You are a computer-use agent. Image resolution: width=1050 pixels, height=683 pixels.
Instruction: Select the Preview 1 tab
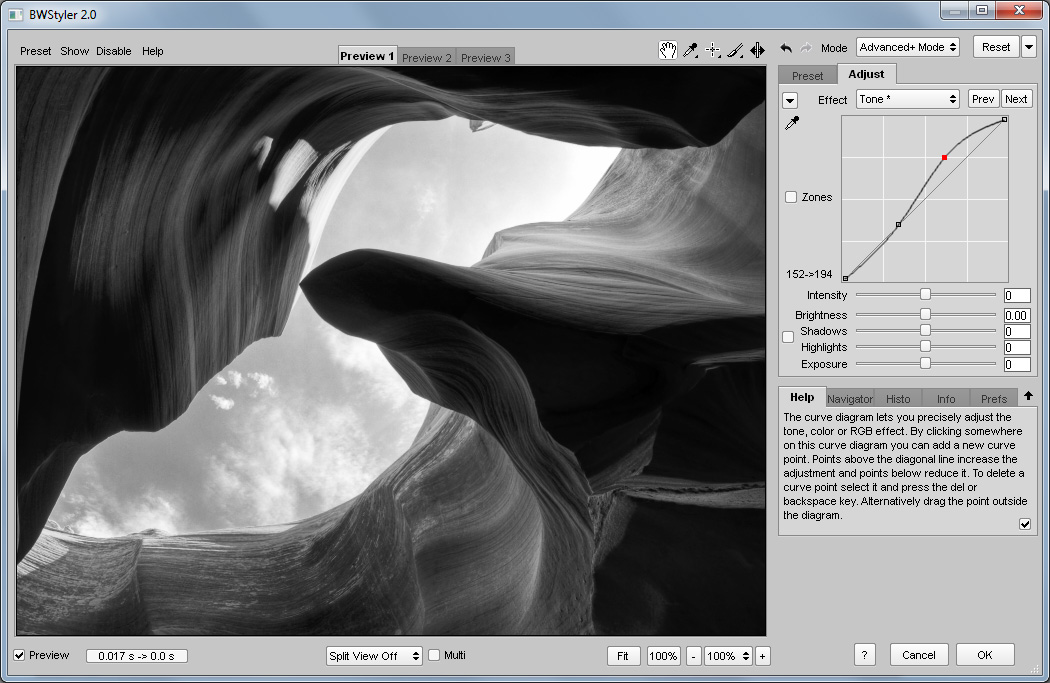coord(367,56)
